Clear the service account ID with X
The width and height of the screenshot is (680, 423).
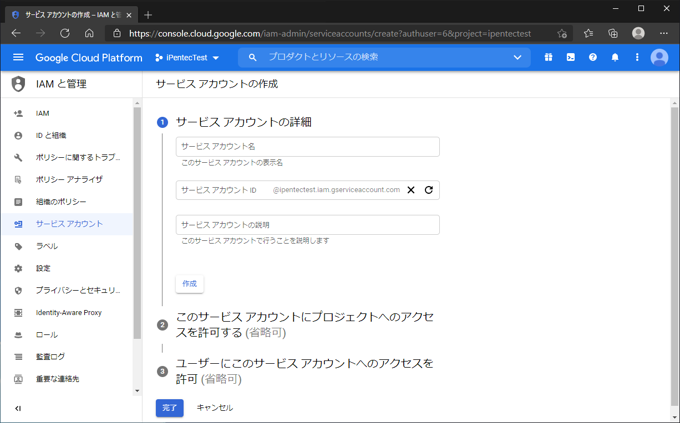click(x=411, y=190)
